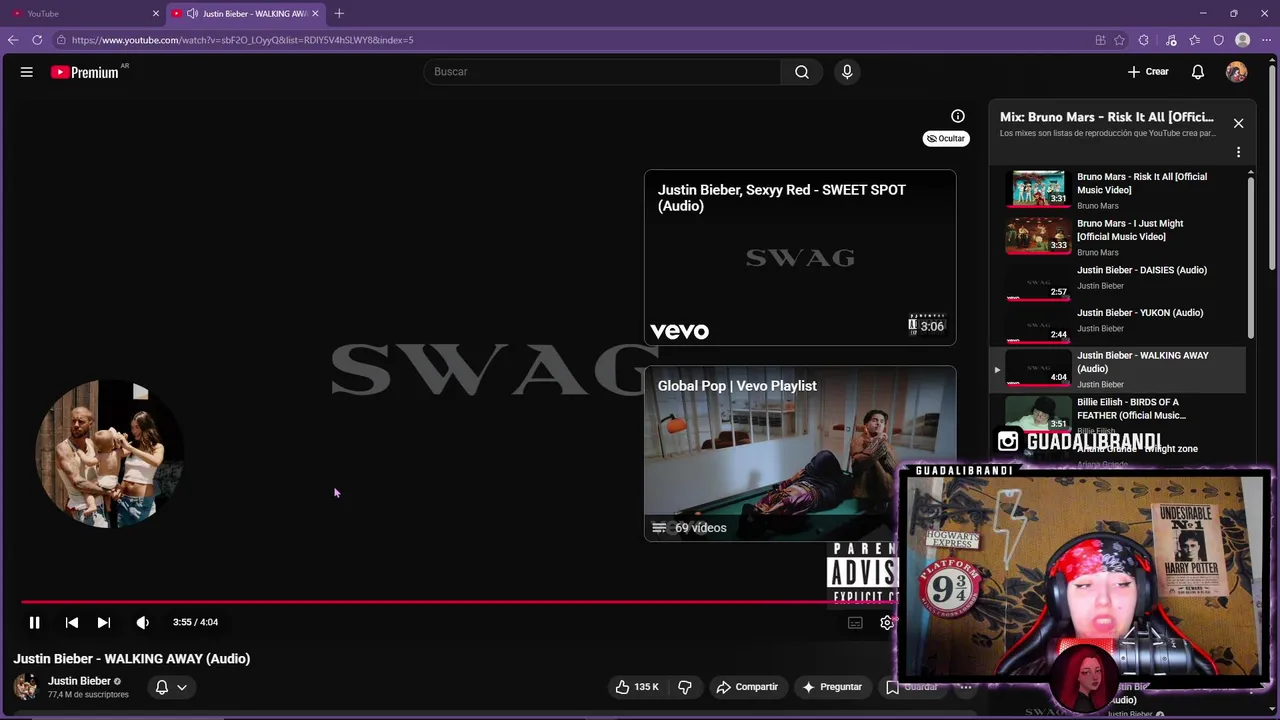Select Justin Bieber - YUKON (Audio) title
This screenshot has width=1280, height=720.
1140,313
